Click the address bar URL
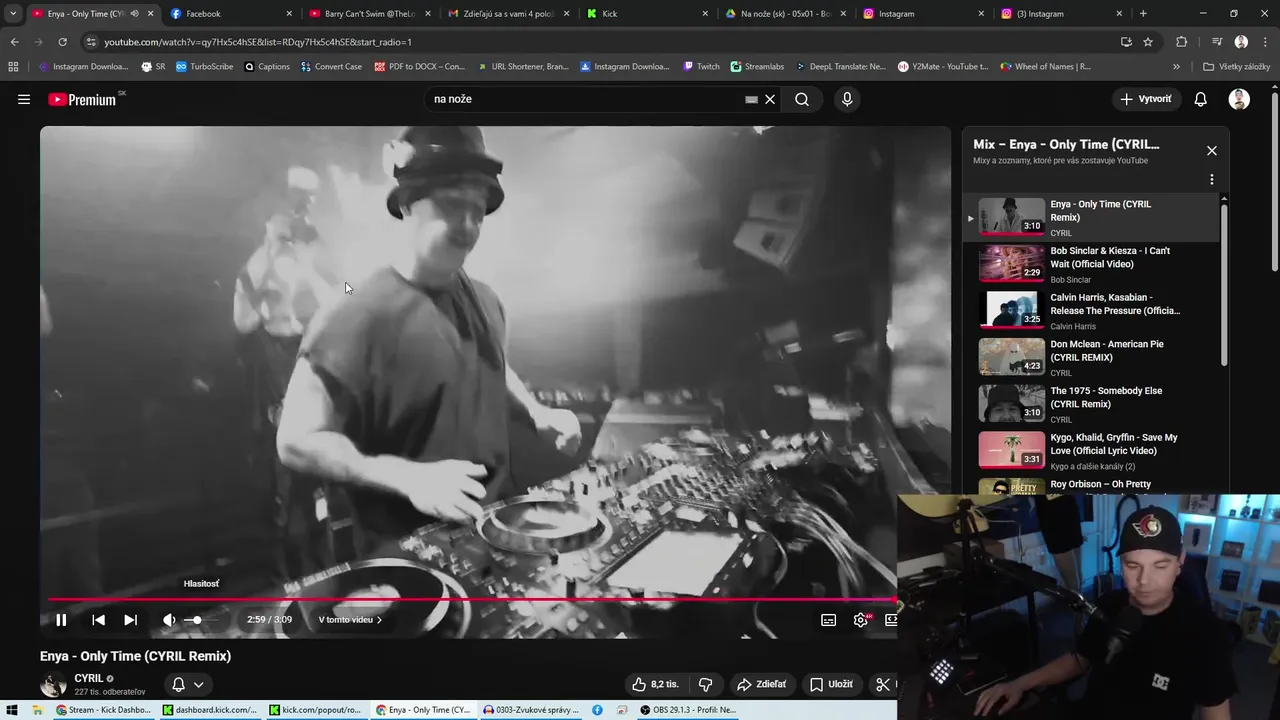 (x=258, y=42)
